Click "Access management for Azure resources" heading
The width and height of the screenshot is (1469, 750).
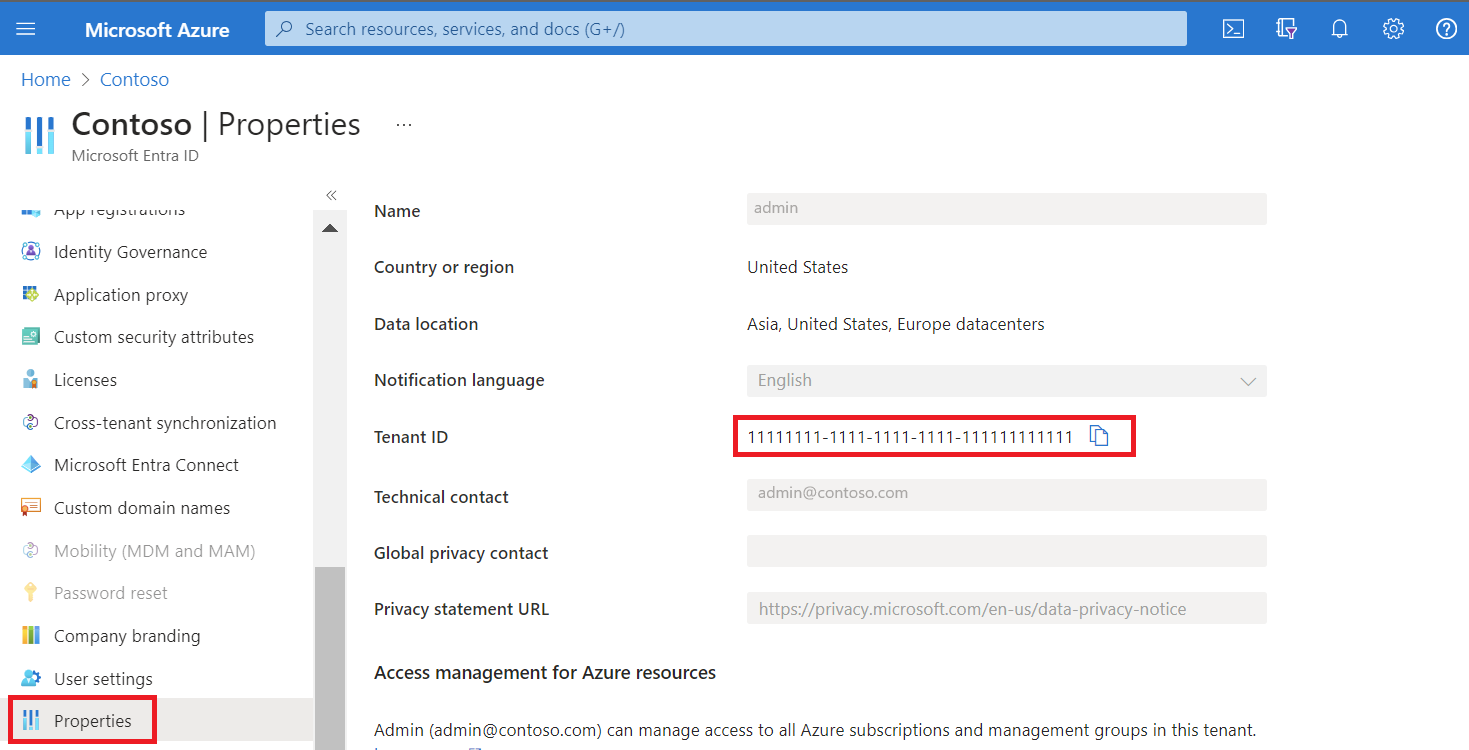545,673
